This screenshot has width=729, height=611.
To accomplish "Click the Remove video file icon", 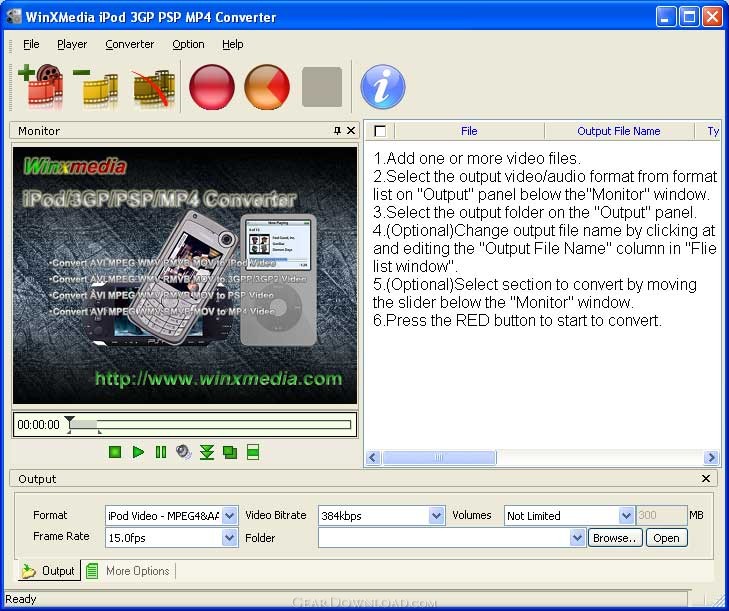I will 96,87.
